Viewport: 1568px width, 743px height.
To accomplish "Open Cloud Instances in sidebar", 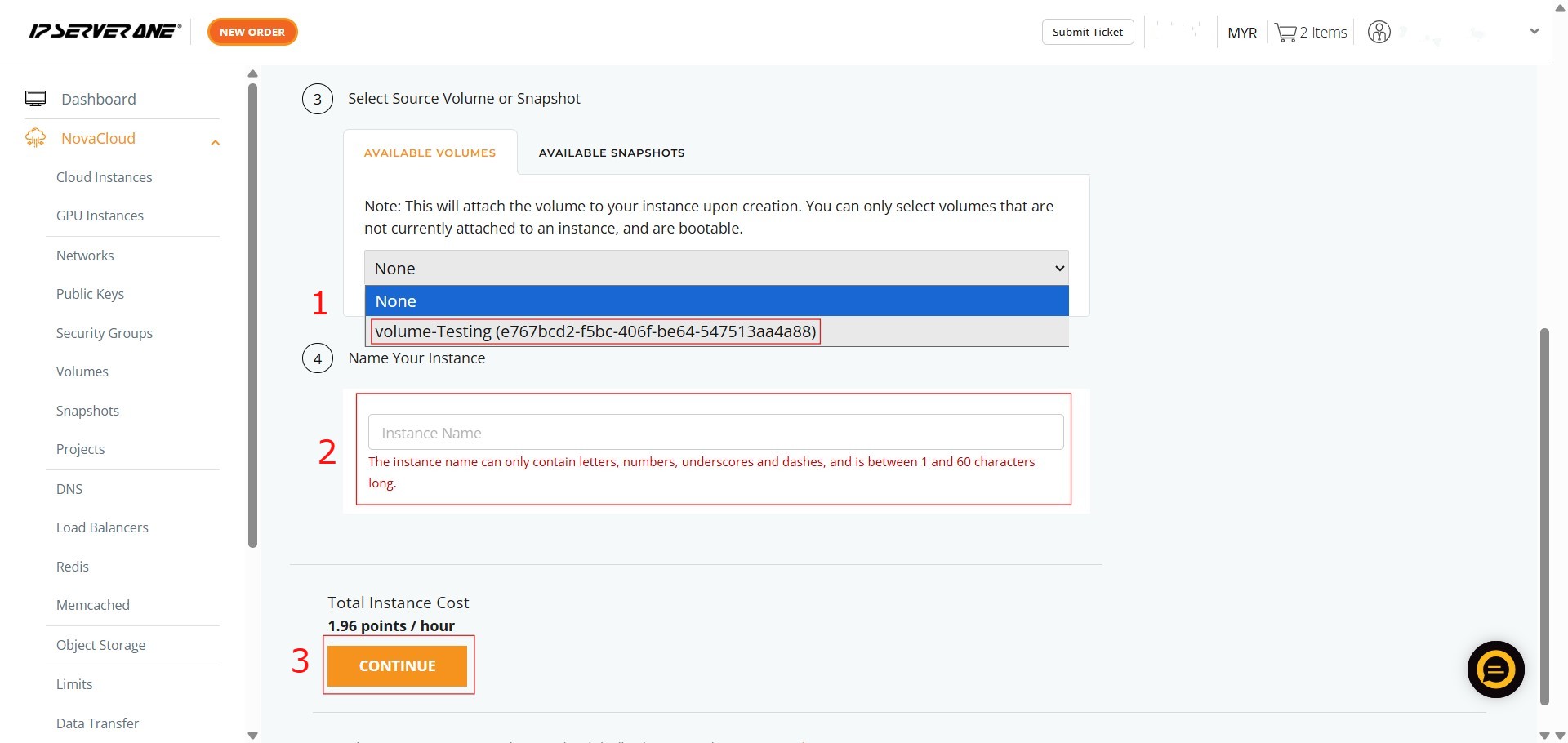I will pyautogui.click(x=104, y=177).
